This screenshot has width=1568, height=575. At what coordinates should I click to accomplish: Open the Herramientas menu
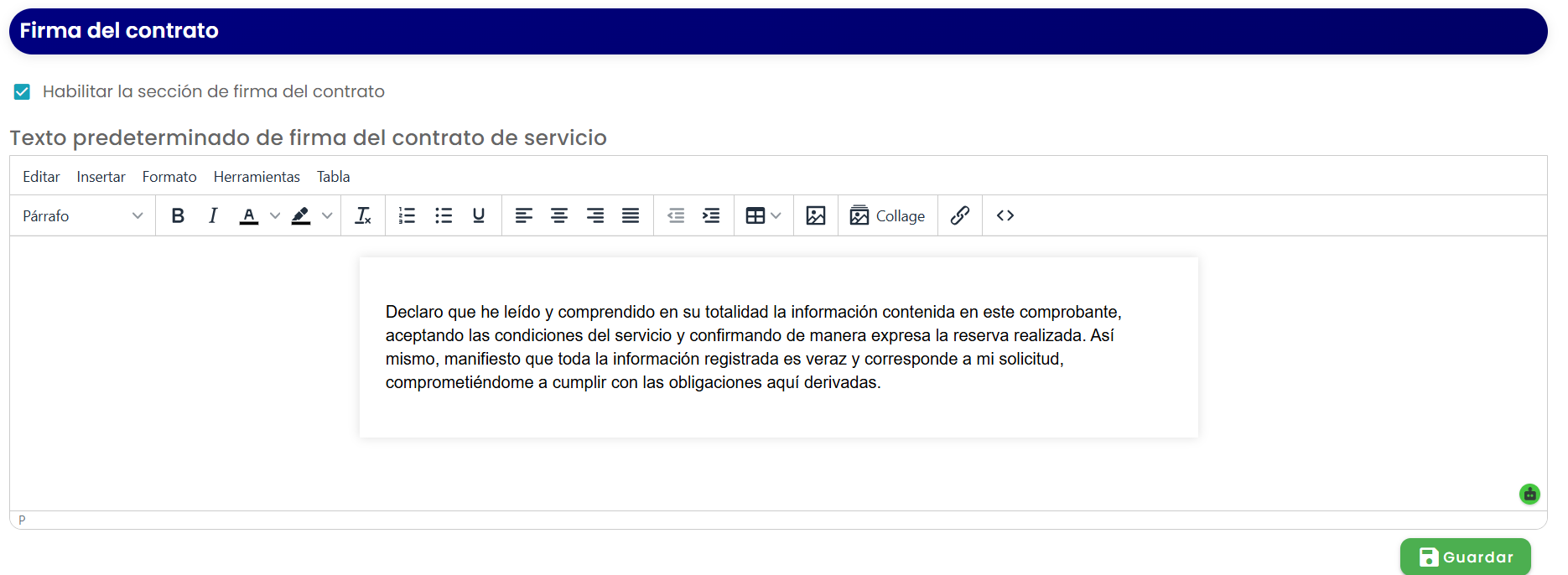tap(257, 177)
